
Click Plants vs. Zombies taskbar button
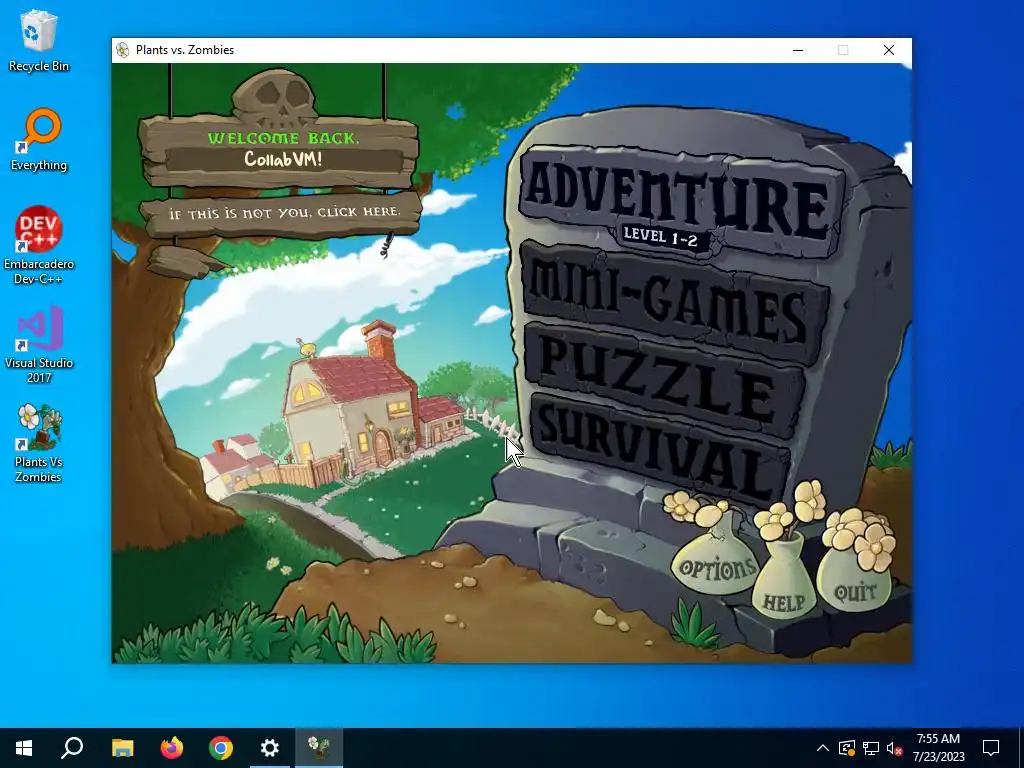point(319,748)
